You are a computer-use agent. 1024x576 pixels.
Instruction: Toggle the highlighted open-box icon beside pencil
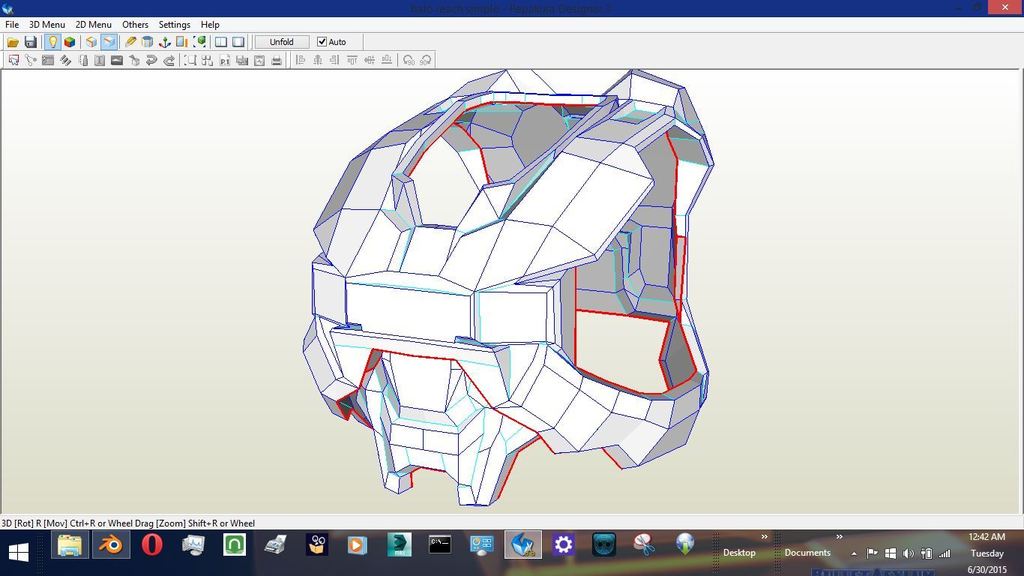click(x=108, y=42)
